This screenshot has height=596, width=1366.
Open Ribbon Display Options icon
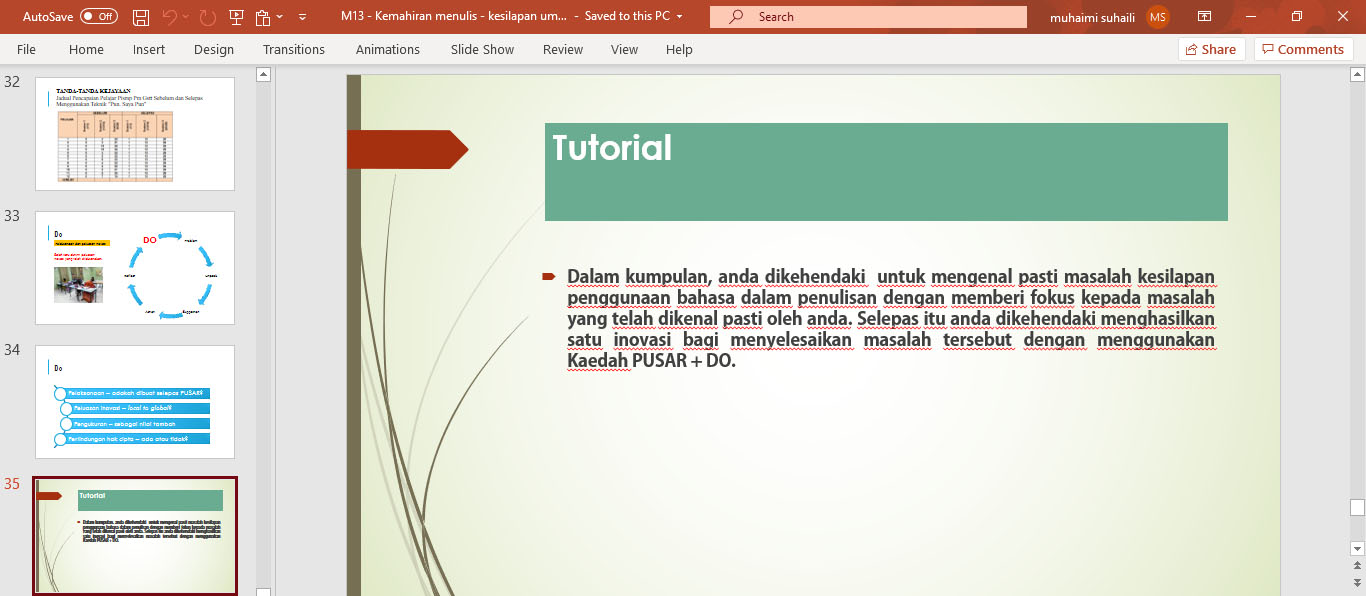pos(1204,17)
